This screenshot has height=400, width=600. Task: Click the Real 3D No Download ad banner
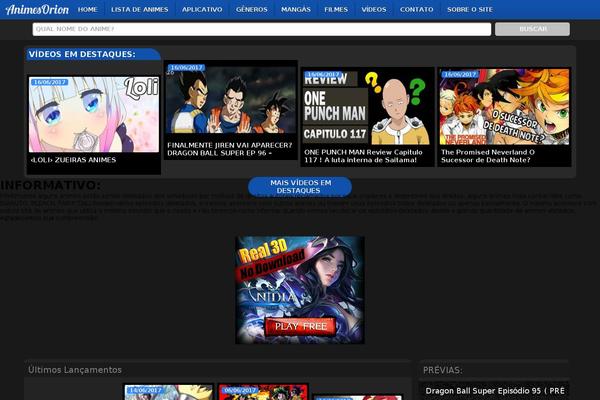(x=300, y=290)
